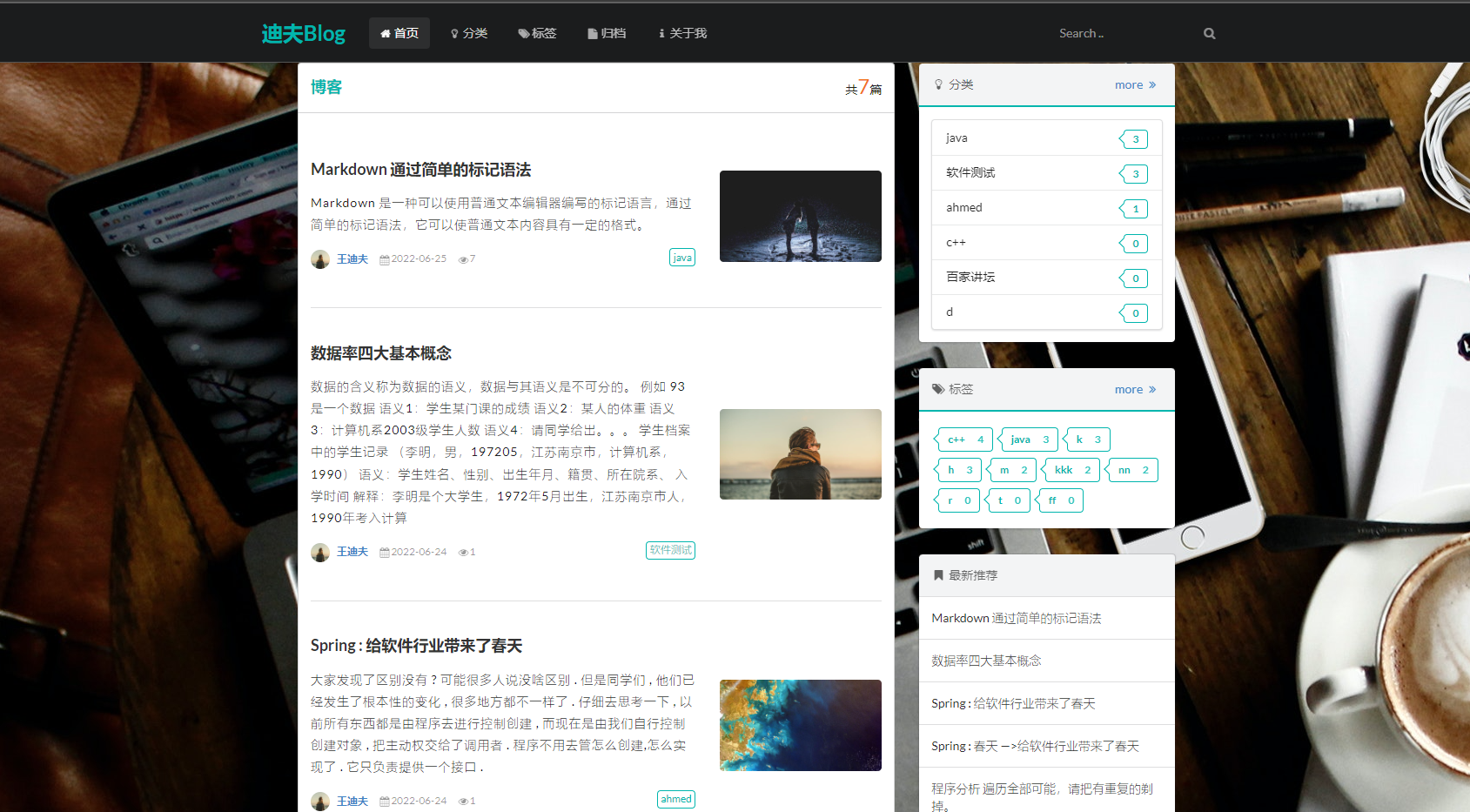Viewport: 1470px width, 812px height.
Task: Click the lightbulb icon in sidebar 分类 panel
Action: point(937,84)
